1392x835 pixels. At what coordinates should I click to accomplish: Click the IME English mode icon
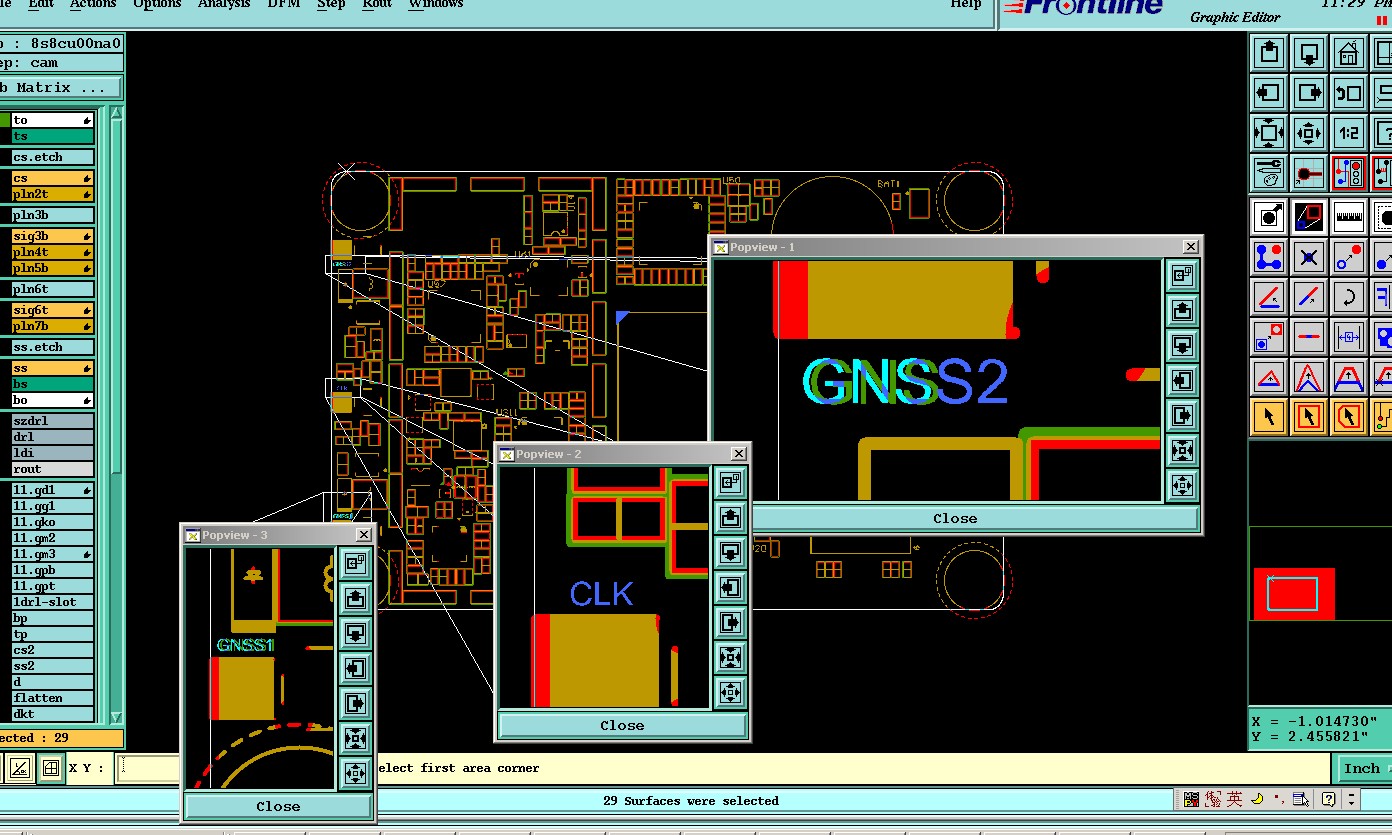click(1235, 799)
